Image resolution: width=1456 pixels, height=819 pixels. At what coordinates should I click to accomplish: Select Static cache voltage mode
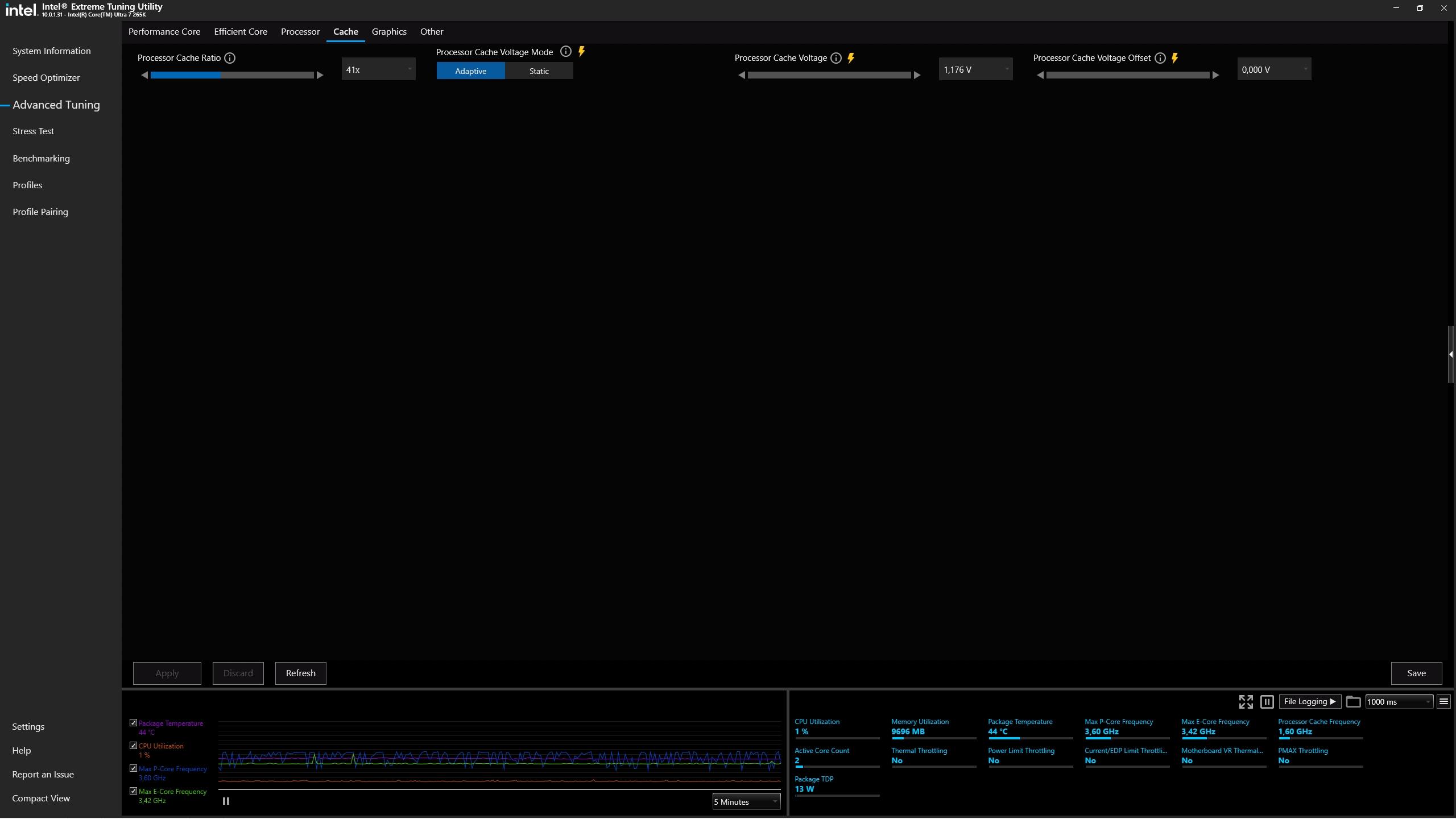(x=539, y=71)
